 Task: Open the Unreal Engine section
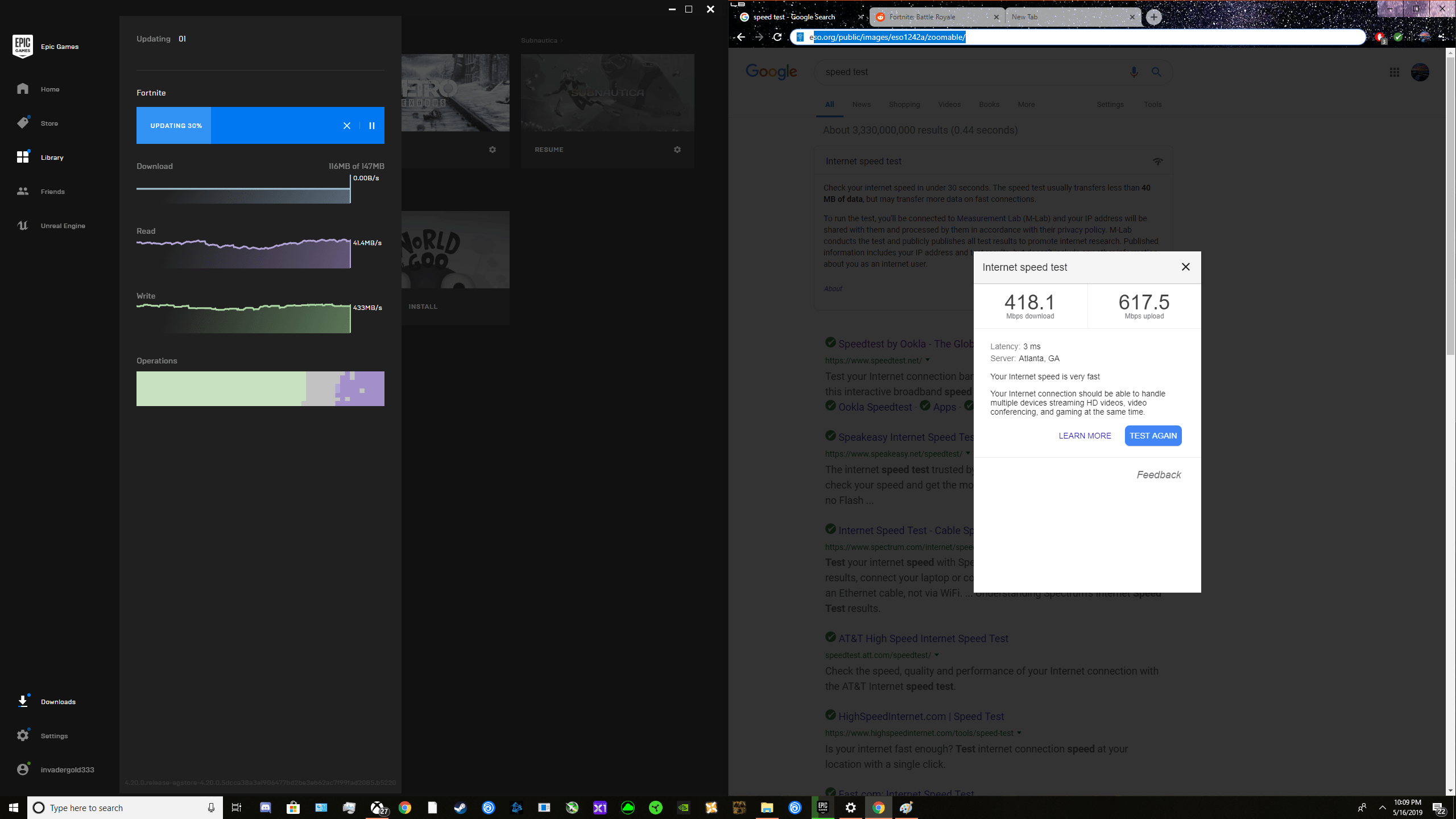pyautogui.click(x=63, y=225)
